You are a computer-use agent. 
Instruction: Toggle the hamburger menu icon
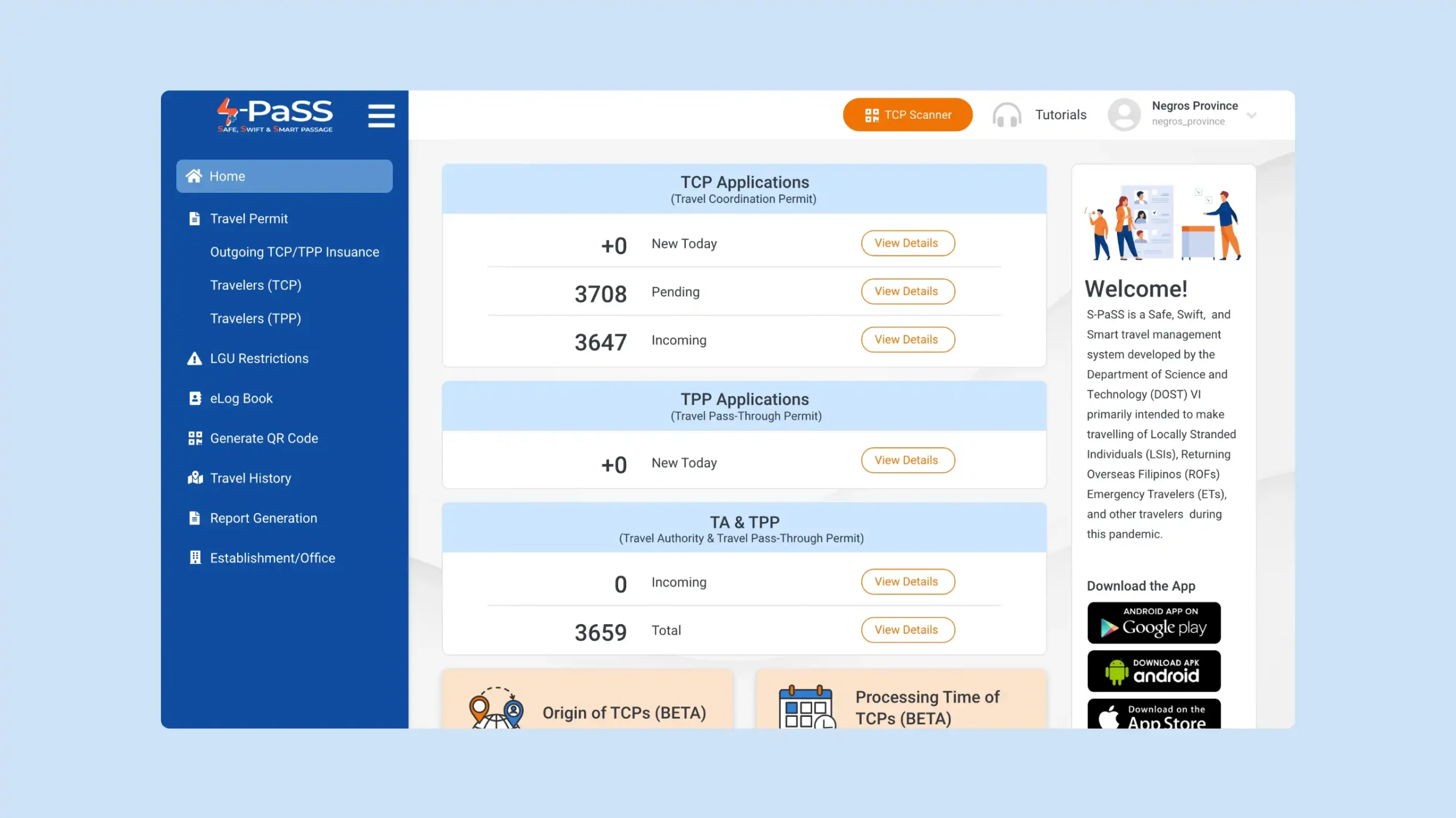(x=381, y=115)
